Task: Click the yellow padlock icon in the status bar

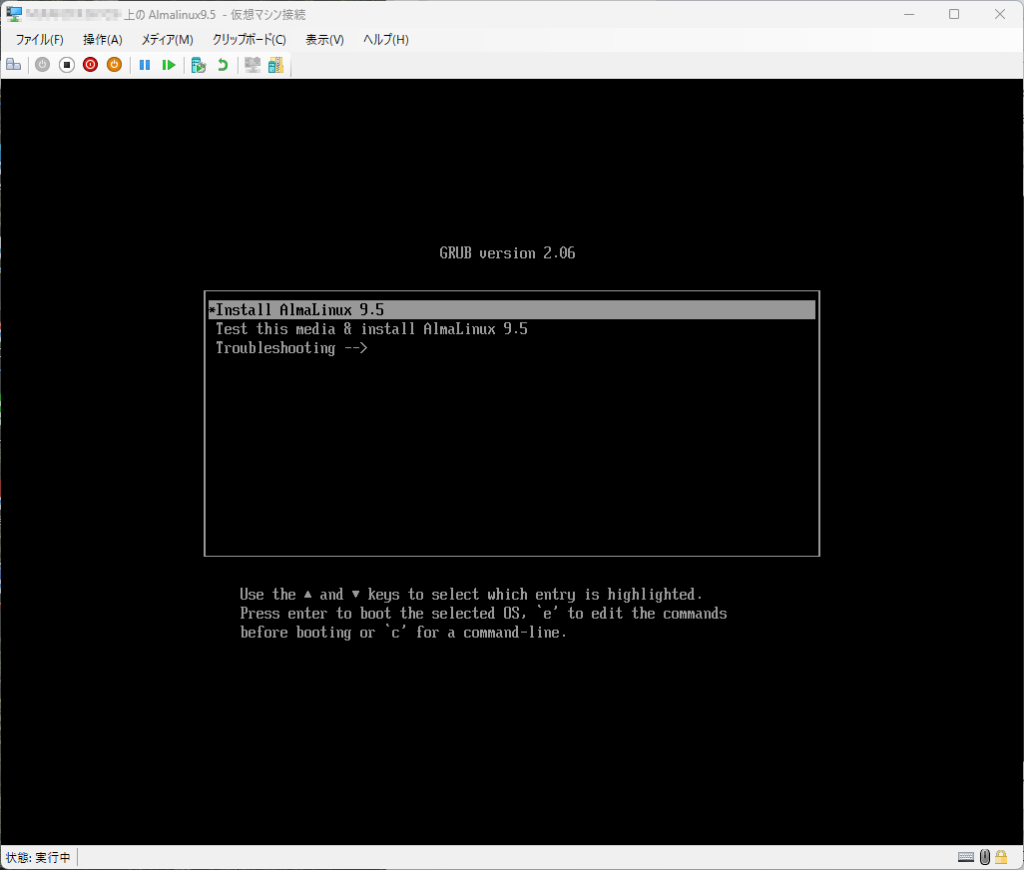Action: tap(1001, 857)
